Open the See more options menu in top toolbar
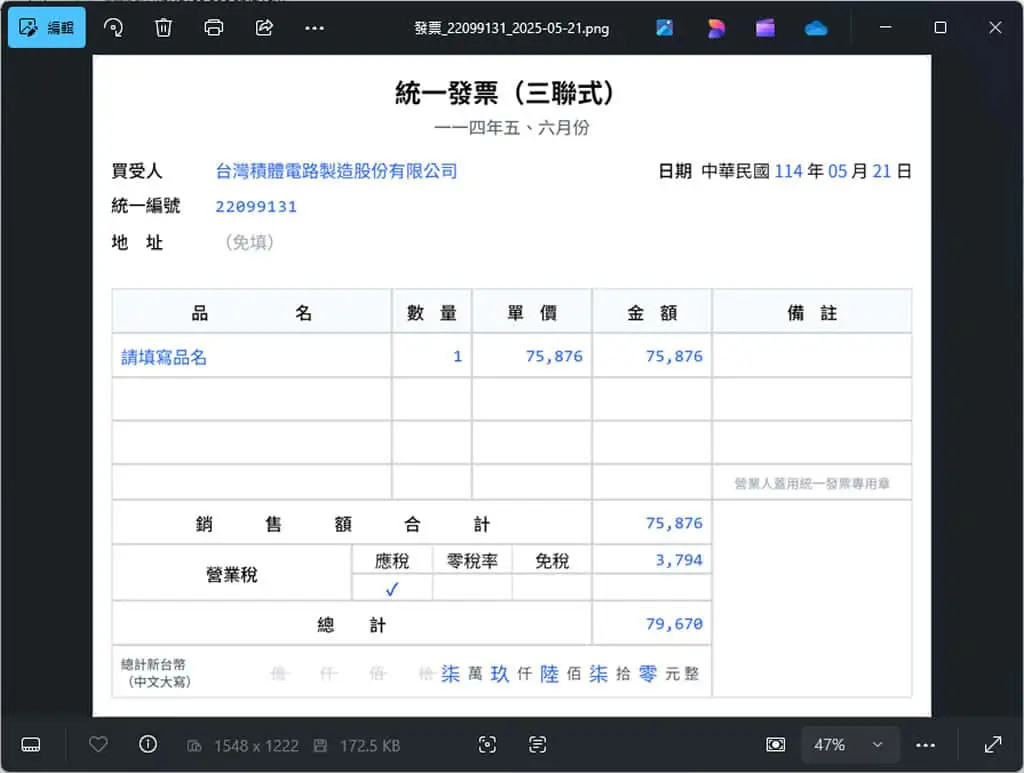Screen dimensions: 1024x773 pos(314,28)
